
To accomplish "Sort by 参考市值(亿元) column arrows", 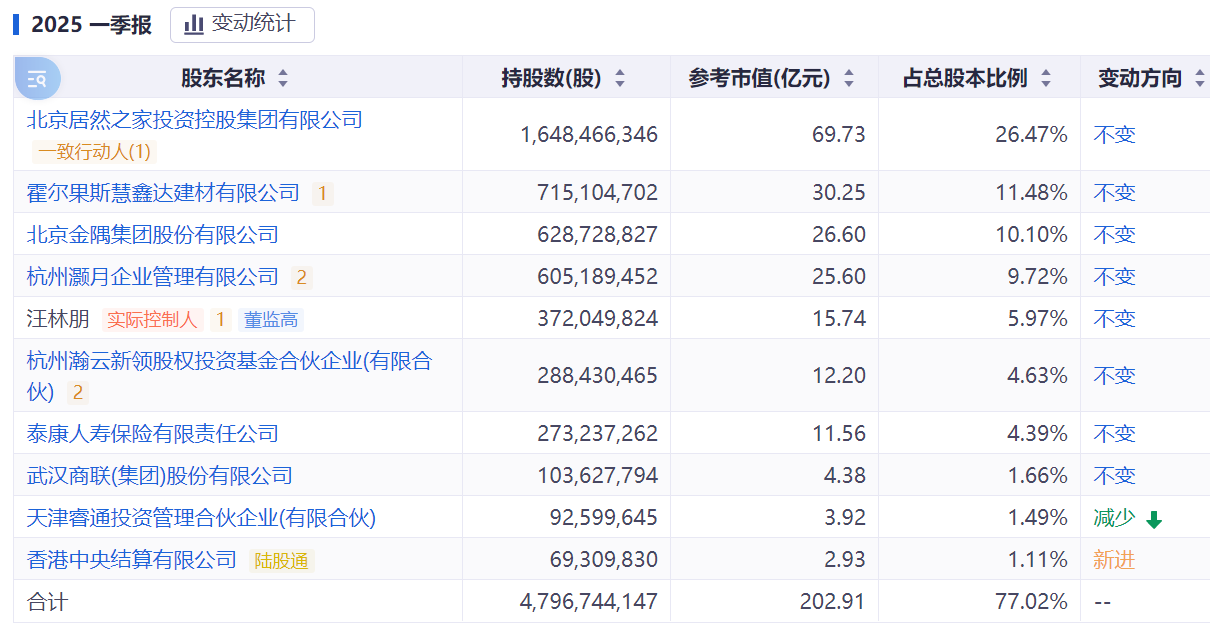I will [849, 78].
